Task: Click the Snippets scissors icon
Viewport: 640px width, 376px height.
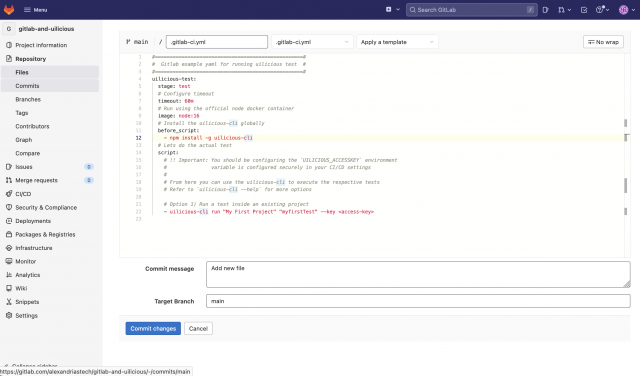Action: coord(9,302)
